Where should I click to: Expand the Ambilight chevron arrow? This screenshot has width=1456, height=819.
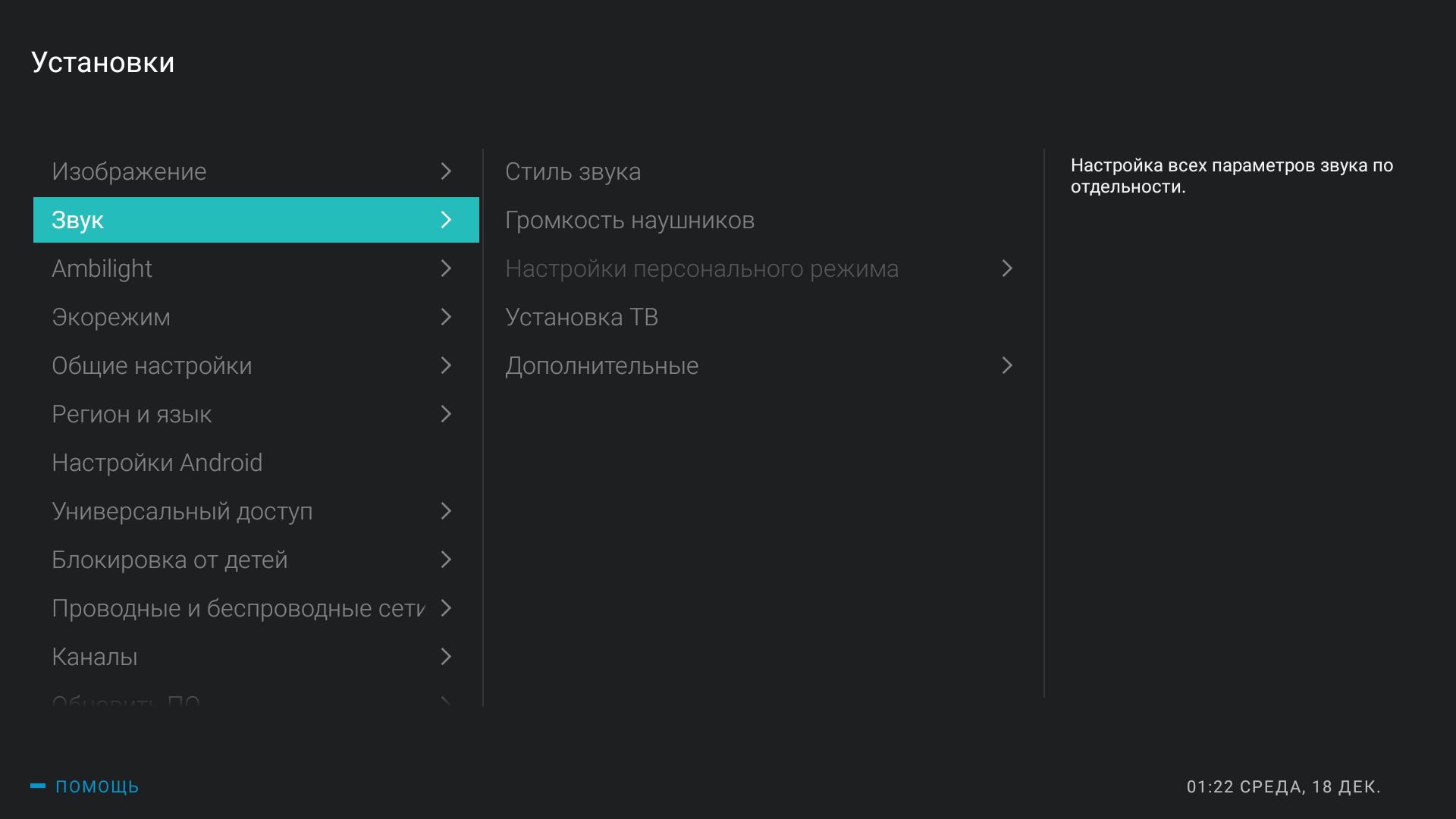446,268
